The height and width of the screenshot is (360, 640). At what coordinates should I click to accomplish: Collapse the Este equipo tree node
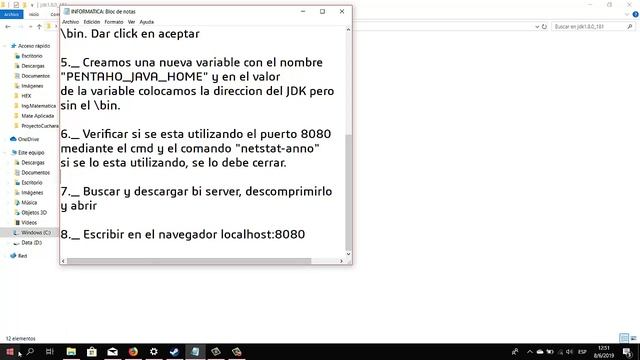pyautogui.click(x=5, y=153)
